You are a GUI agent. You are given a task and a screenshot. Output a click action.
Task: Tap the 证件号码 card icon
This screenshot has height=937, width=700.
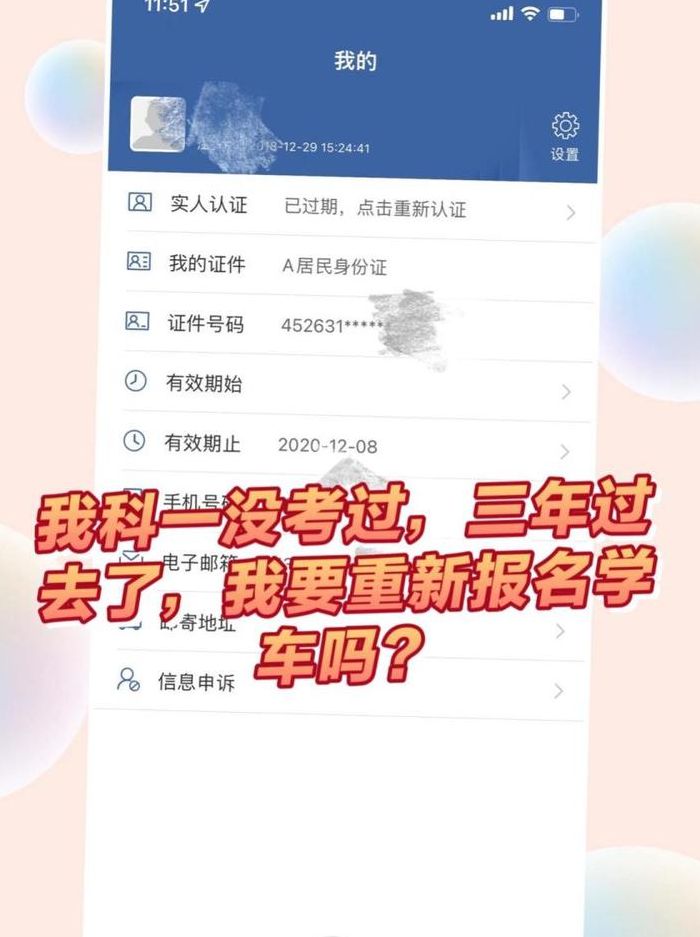tap(137, 321)
